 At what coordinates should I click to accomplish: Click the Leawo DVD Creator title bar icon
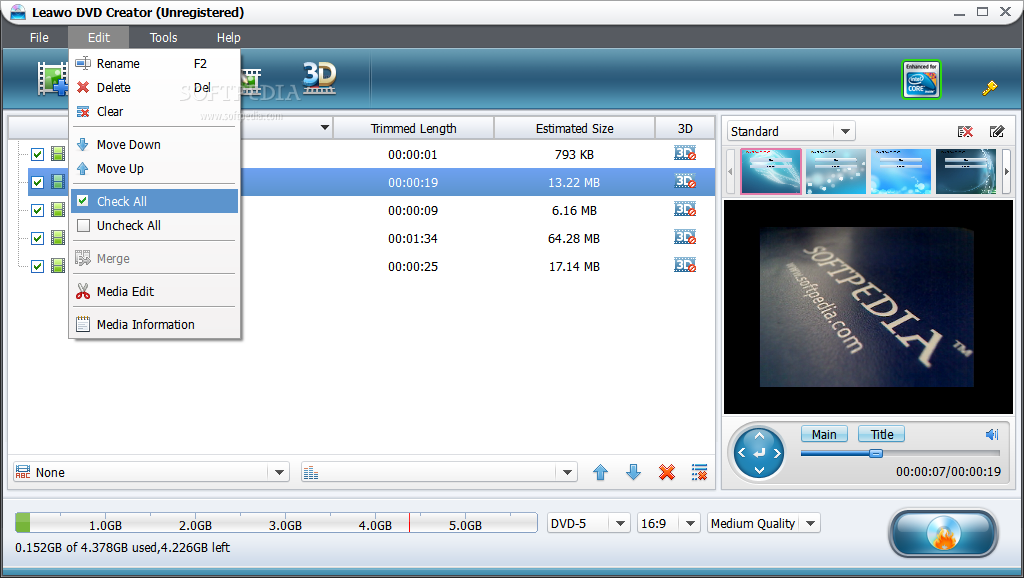pyautogui.click(x=17, y=12)
